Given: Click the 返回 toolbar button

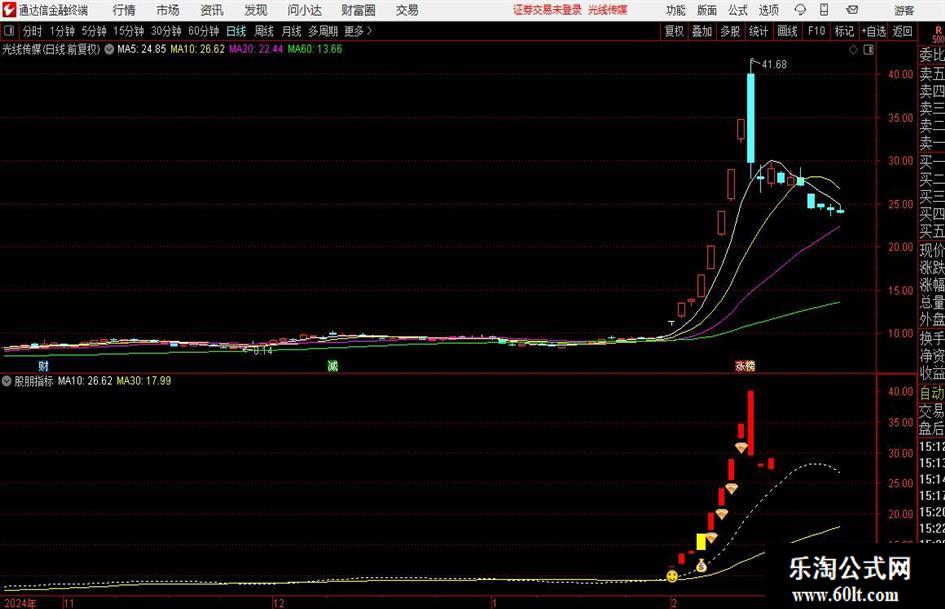Looking at the screenshot, I should pos(902,31).
